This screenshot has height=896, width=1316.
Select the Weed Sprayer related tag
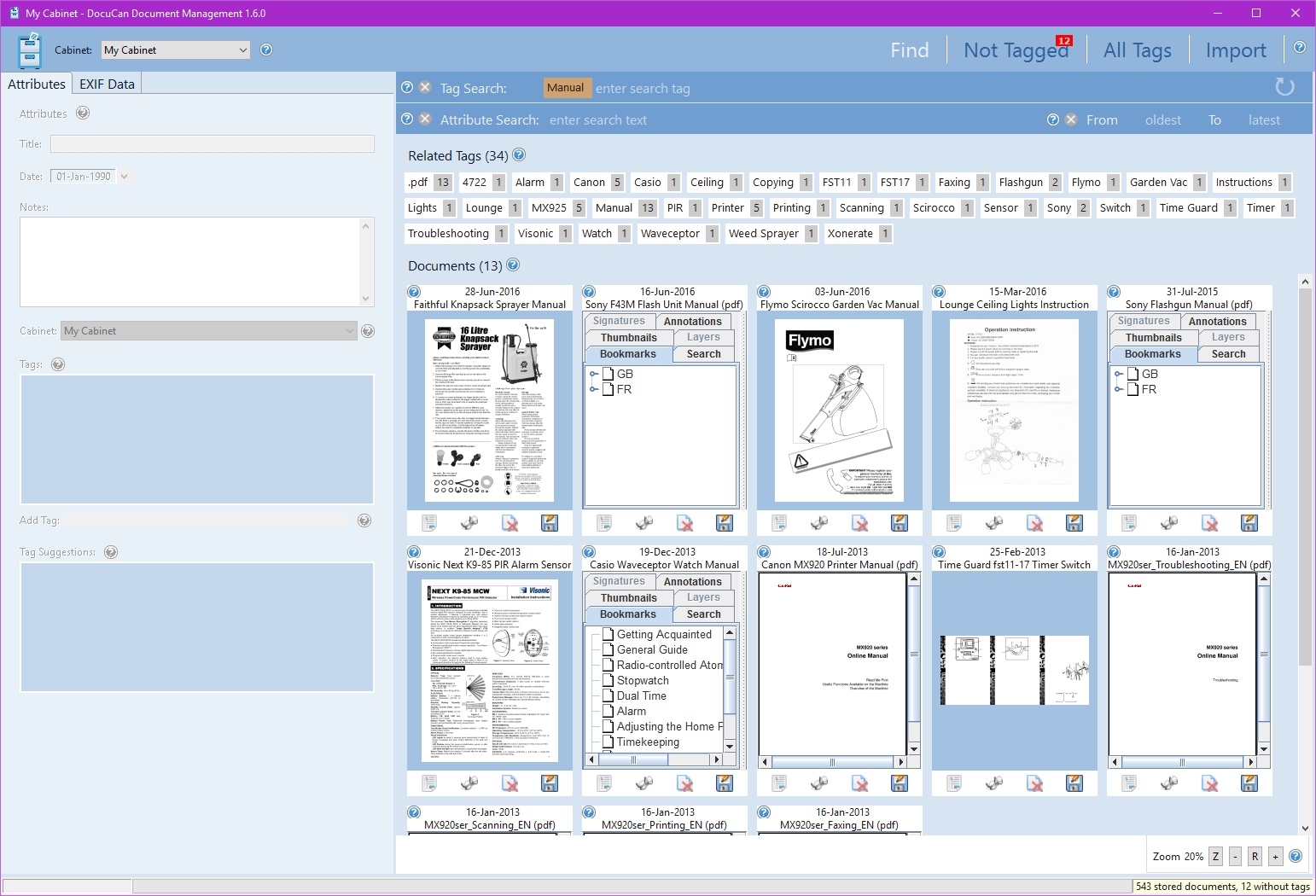click(x=772, y=233)
